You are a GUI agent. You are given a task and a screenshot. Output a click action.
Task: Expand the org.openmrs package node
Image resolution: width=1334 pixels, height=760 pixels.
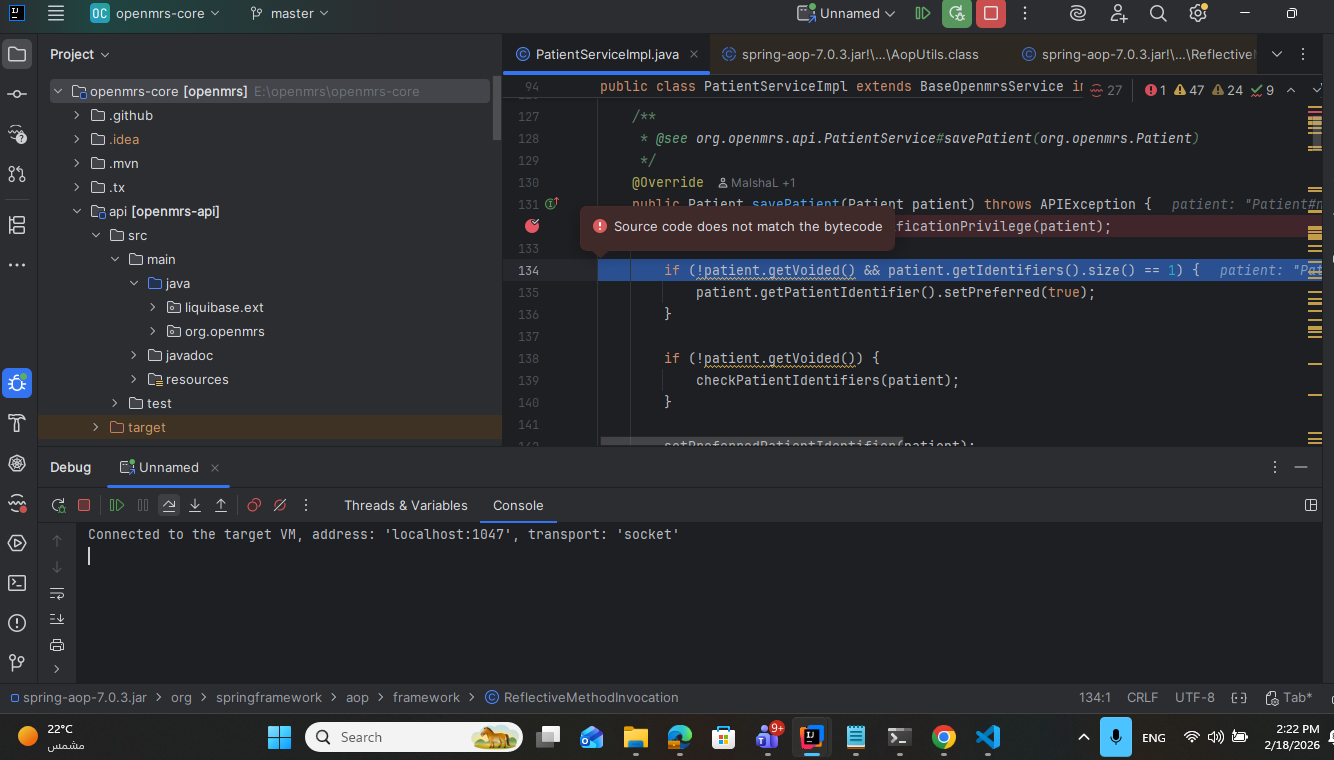coord(153,331)
